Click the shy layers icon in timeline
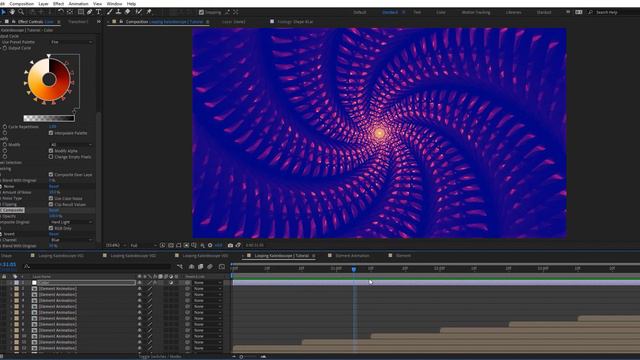 tap(191, 267)
